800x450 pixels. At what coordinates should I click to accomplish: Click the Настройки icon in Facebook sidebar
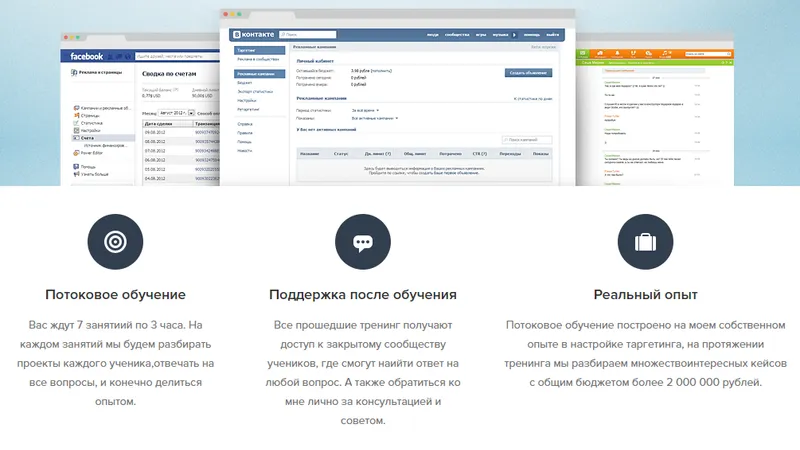pos(76,131)
